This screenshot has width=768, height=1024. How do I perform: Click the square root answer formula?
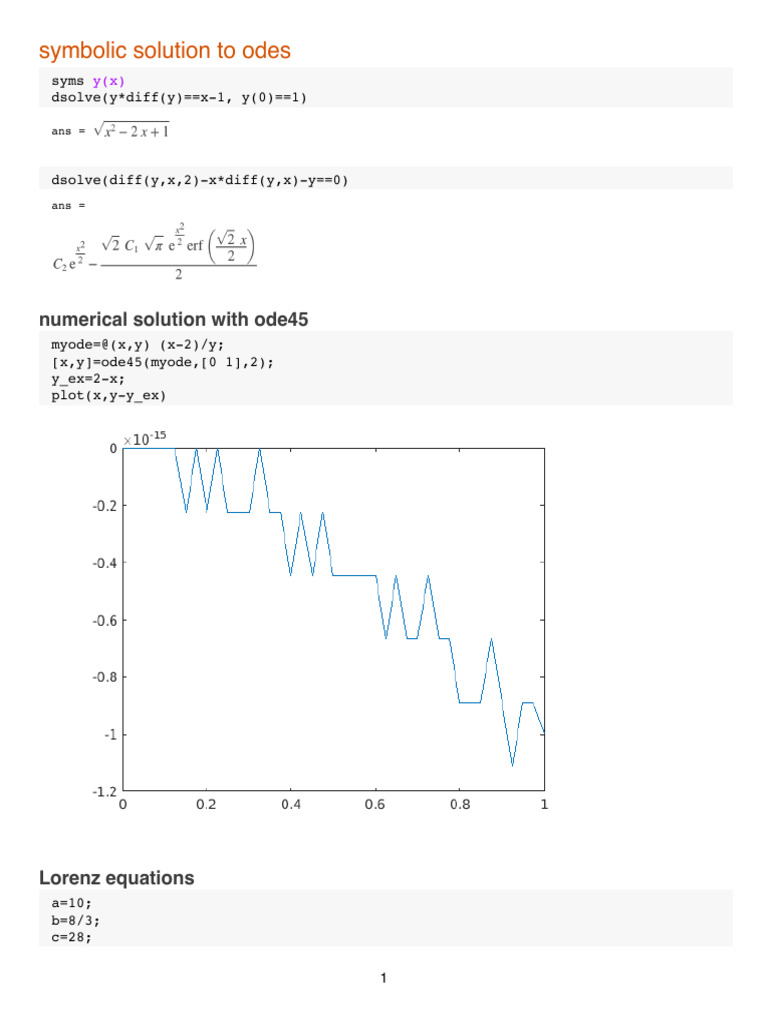(x=138, y=130)
